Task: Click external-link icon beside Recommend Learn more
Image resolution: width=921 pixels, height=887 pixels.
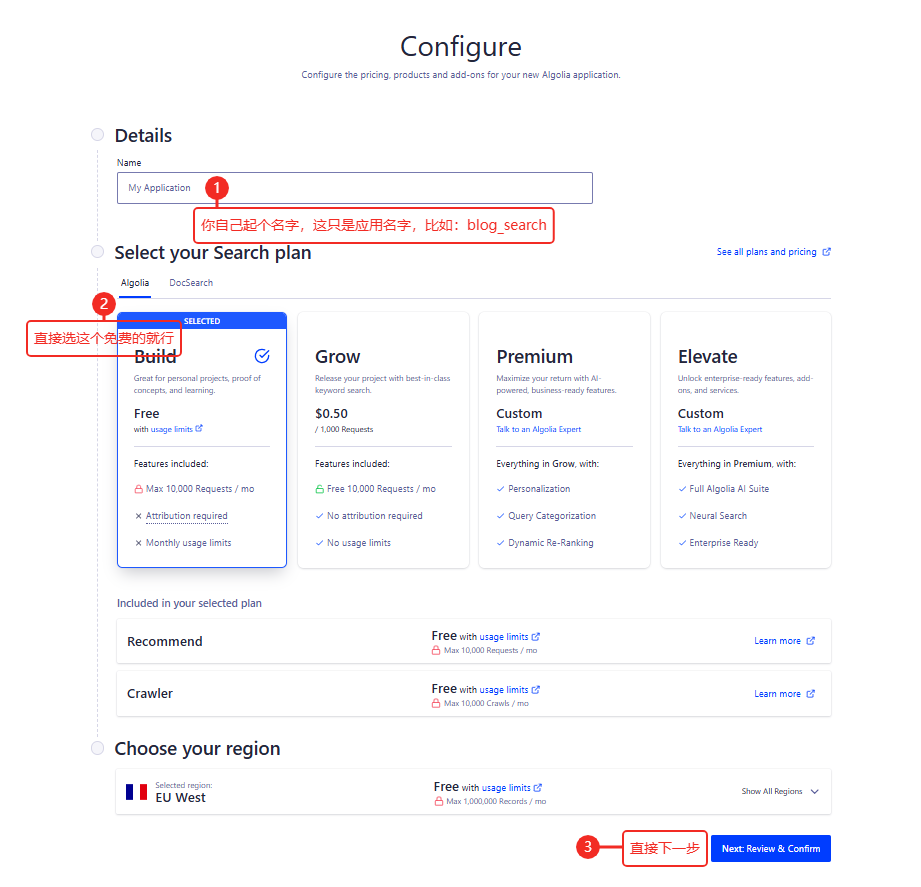Action: point(810,641)
